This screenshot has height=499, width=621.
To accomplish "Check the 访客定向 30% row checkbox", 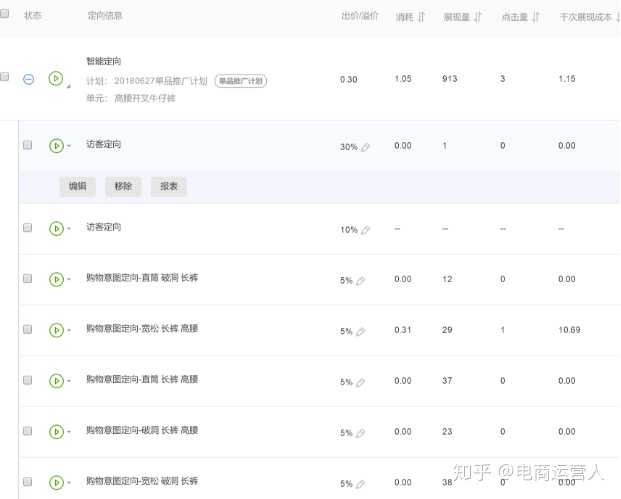I will click(27, 145).
